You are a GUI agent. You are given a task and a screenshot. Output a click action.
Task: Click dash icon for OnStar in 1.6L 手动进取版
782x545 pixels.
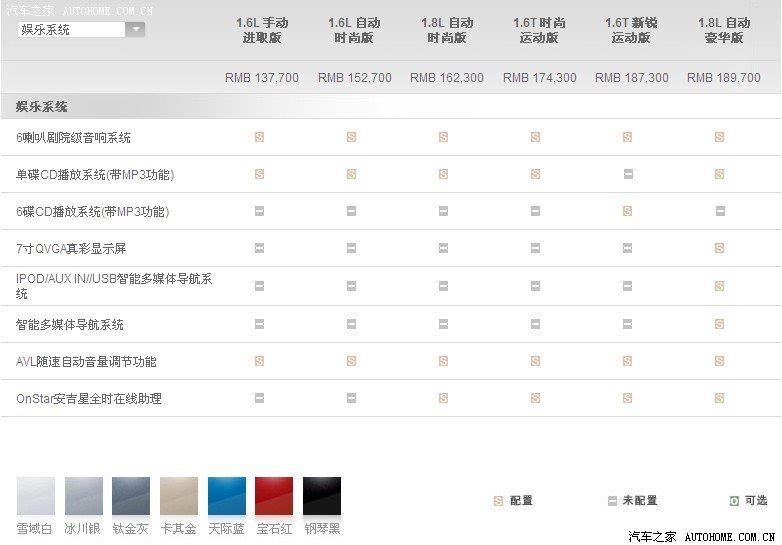pos(259,398)
